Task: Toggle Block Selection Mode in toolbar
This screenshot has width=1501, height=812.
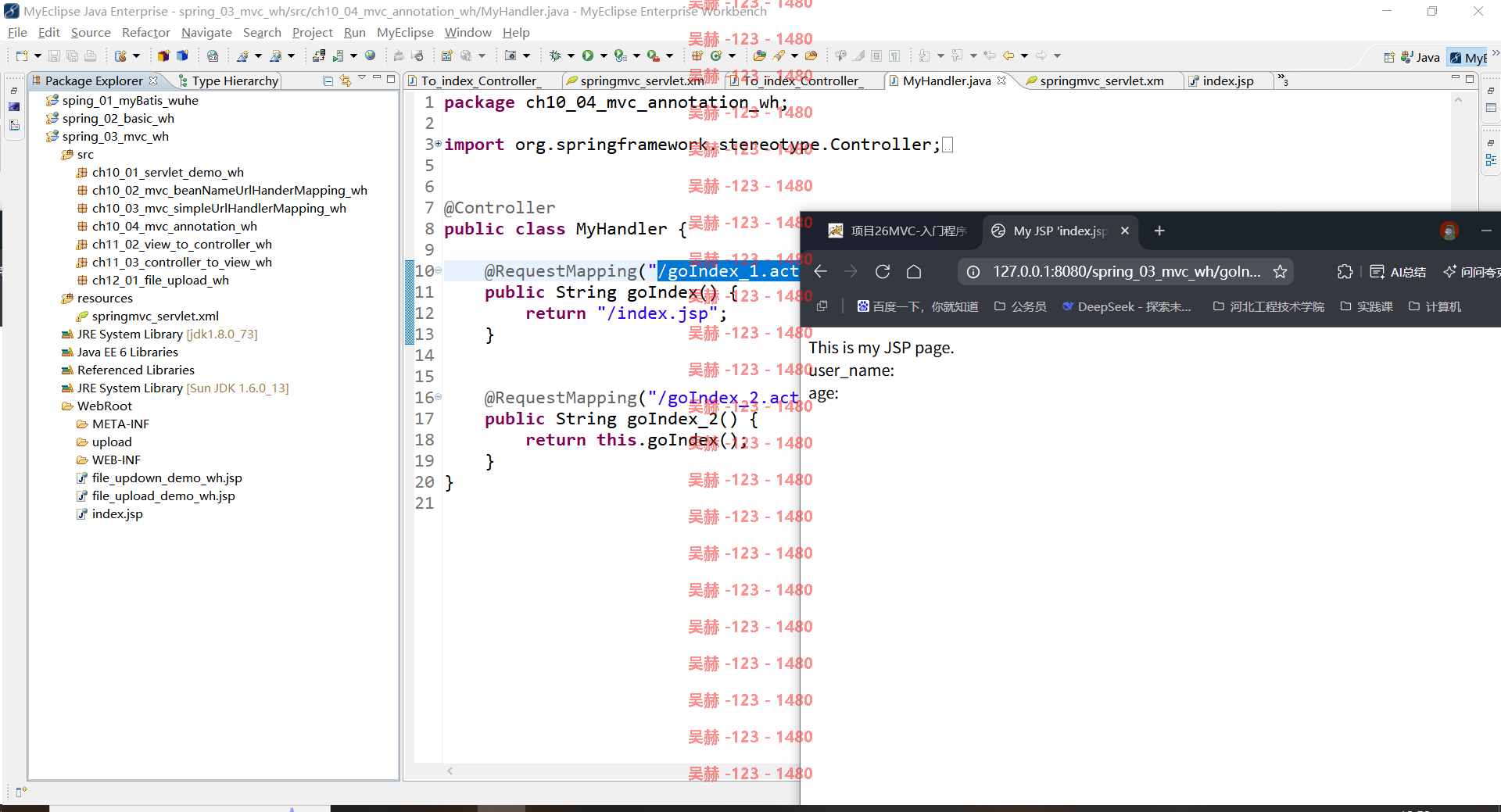Action: coord(876,55)
